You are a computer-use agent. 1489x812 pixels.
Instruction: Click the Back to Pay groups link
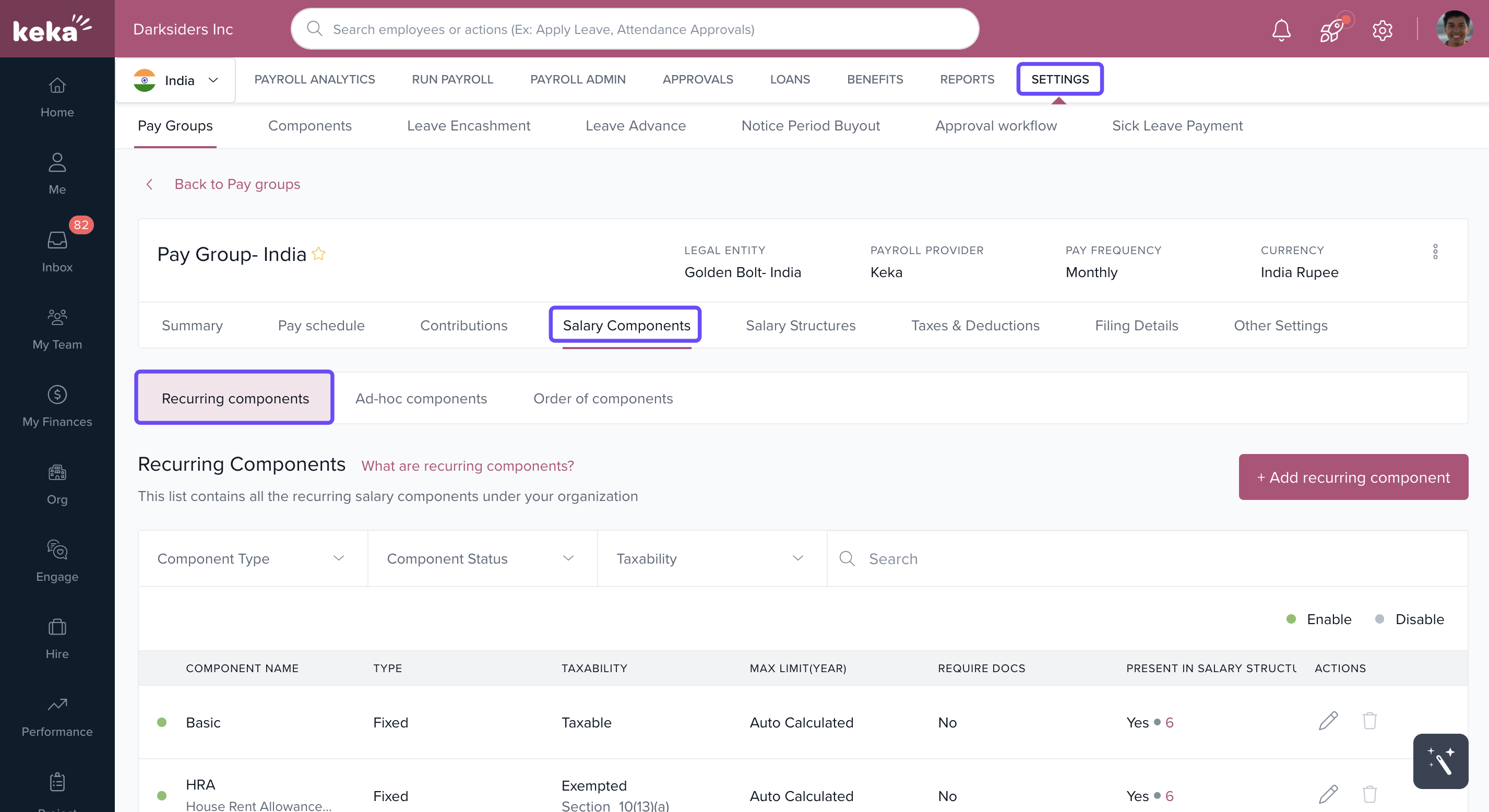[x=237, y=184]
